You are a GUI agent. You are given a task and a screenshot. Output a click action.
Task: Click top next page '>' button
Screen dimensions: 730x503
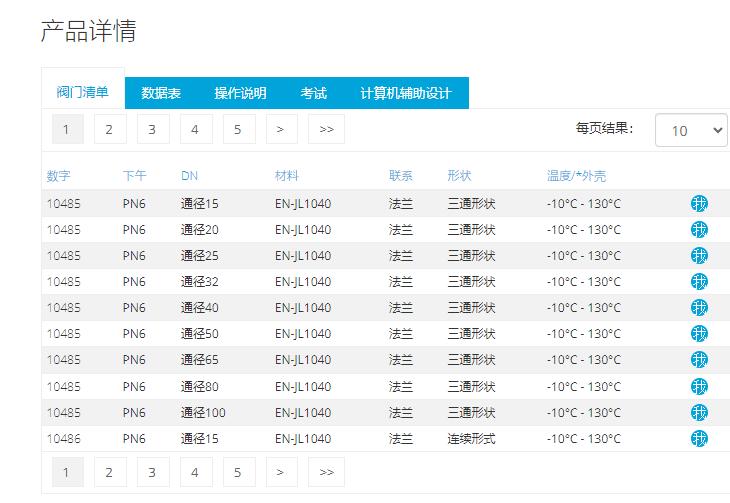pyautogui.click(x=281, y=129)
